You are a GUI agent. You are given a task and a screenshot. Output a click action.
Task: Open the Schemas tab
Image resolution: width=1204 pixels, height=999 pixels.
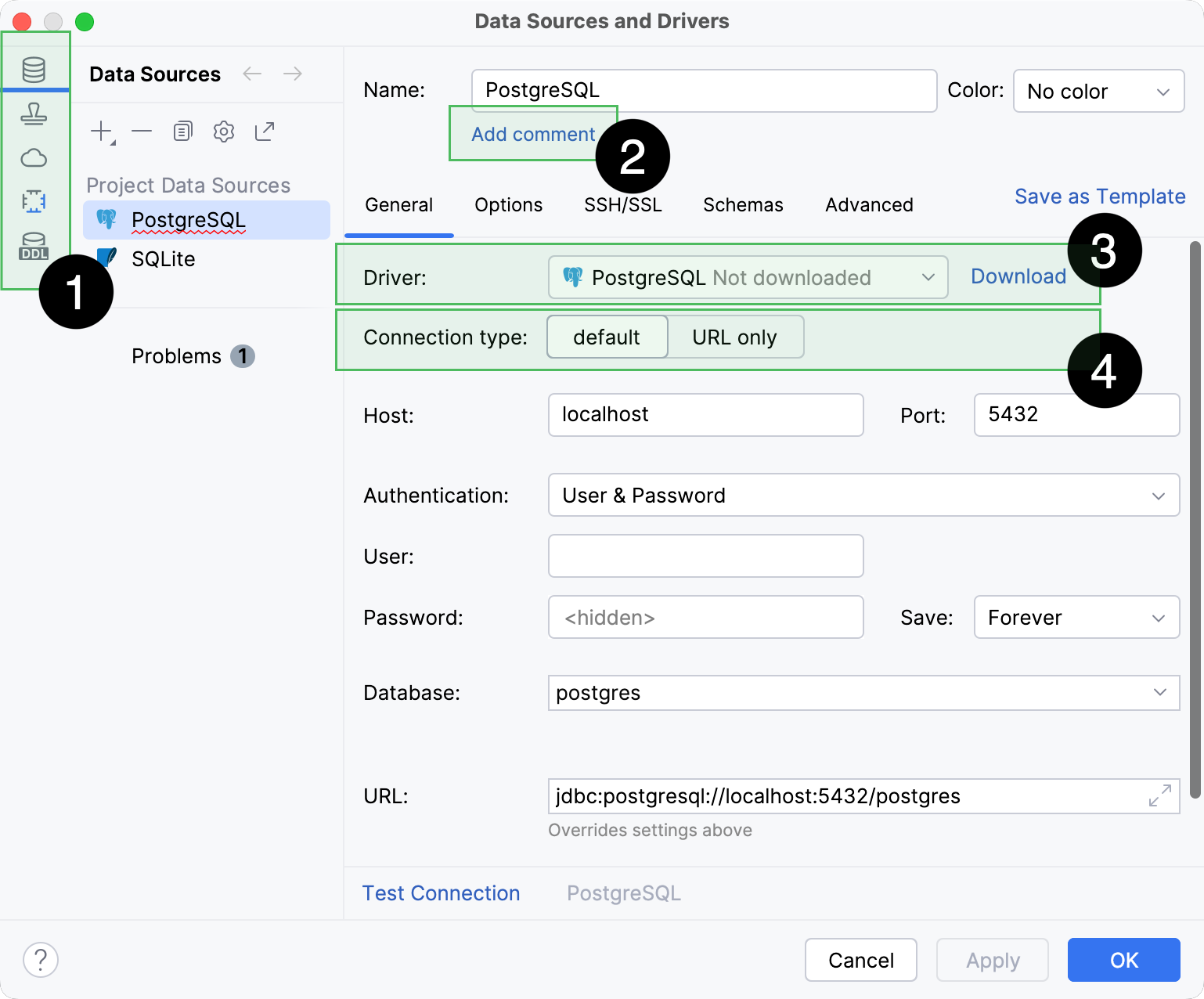point(742,204)
